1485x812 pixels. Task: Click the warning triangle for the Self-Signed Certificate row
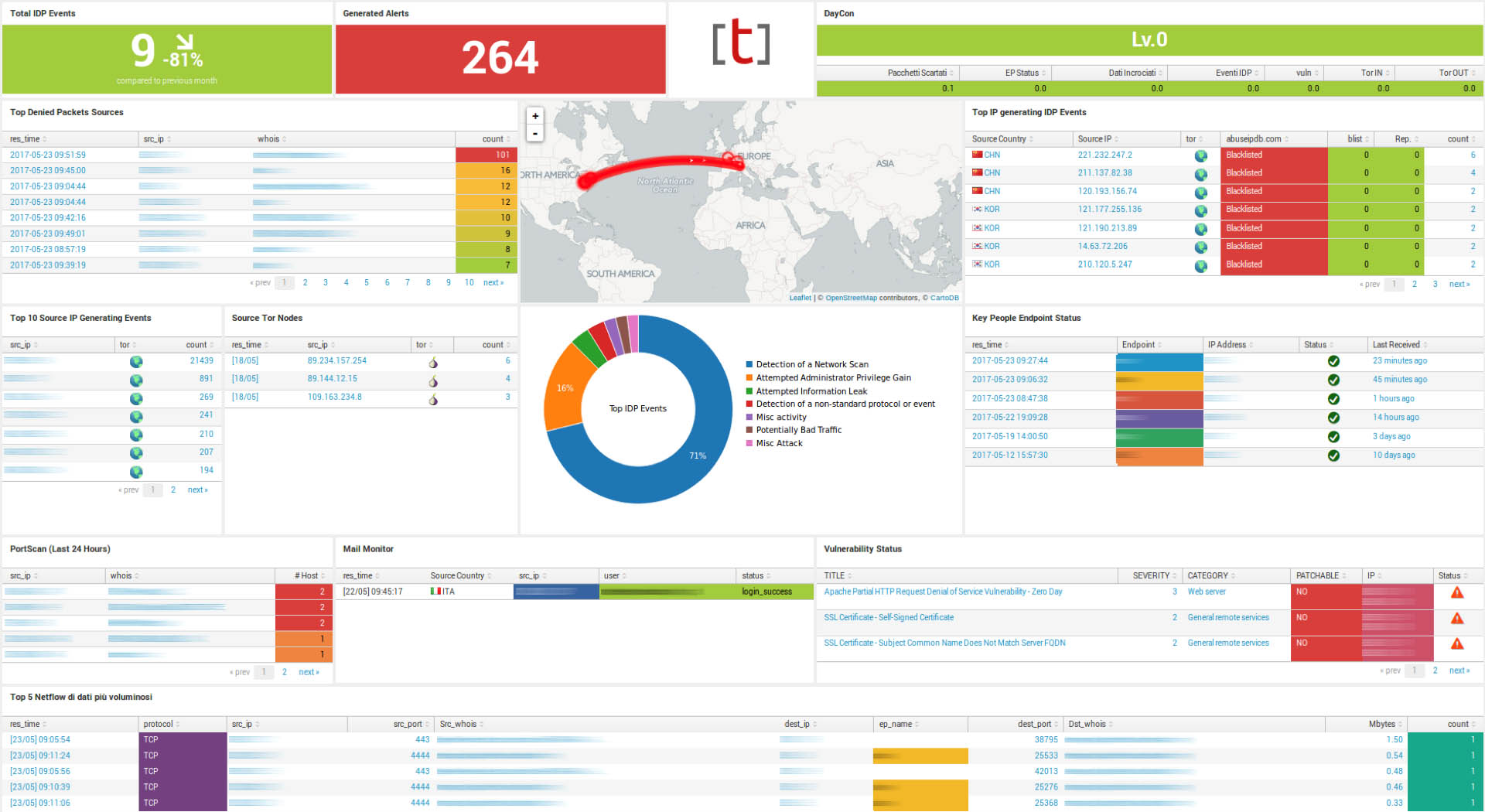tap(1457, 619)
